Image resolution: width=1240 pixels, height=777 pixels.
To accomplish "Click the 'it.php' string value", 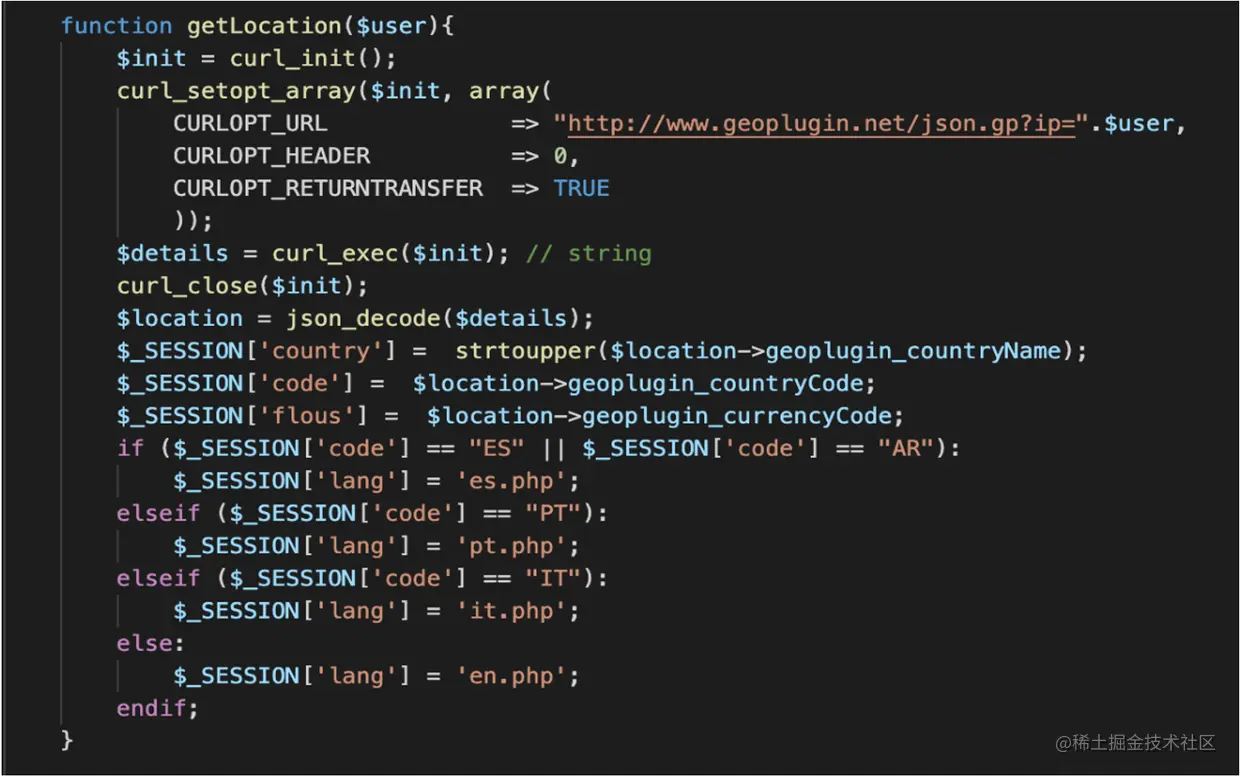I will [518, 611].
